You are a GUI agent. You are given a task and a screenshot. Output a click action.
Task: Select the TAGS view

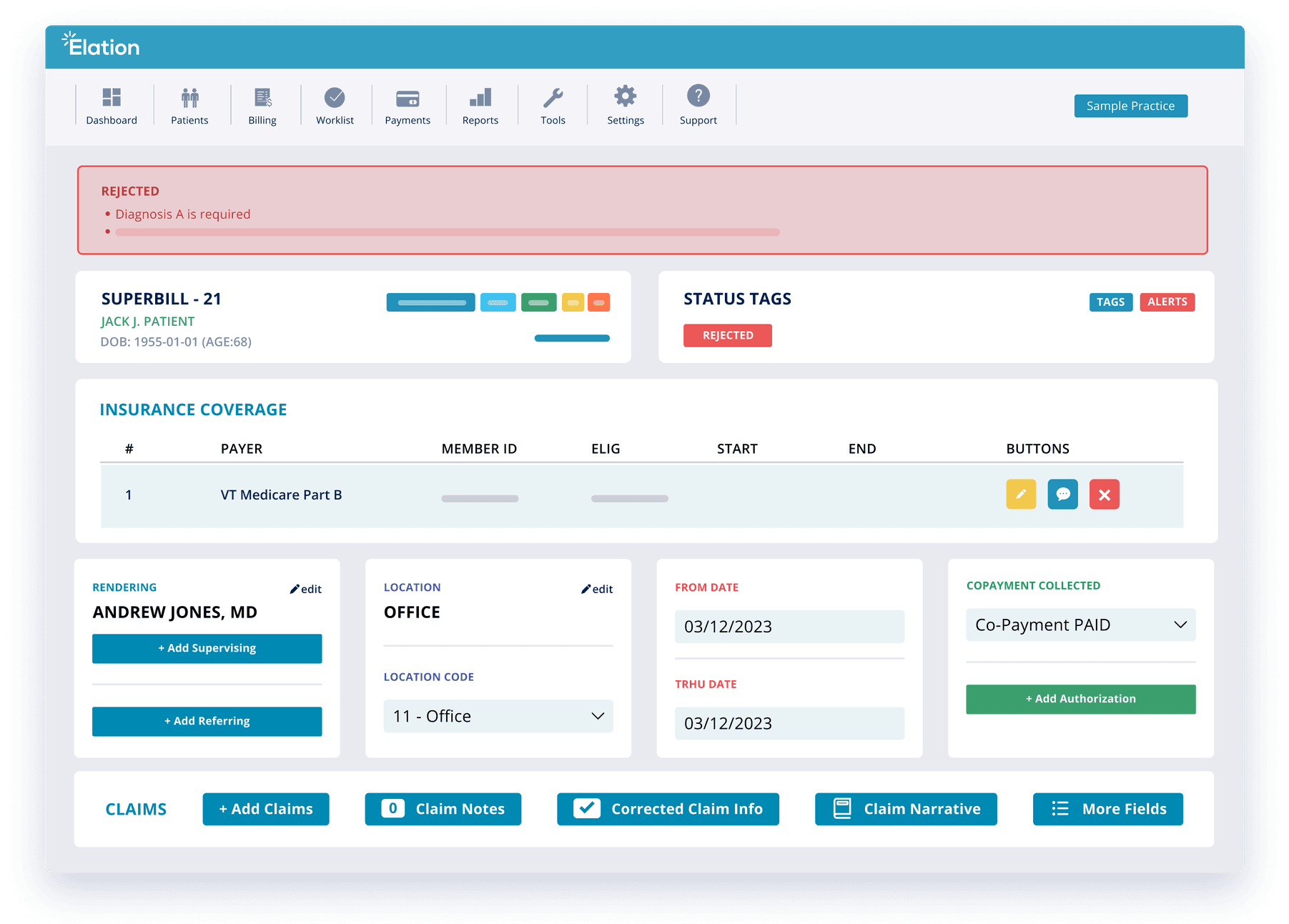coord(1110,302)
